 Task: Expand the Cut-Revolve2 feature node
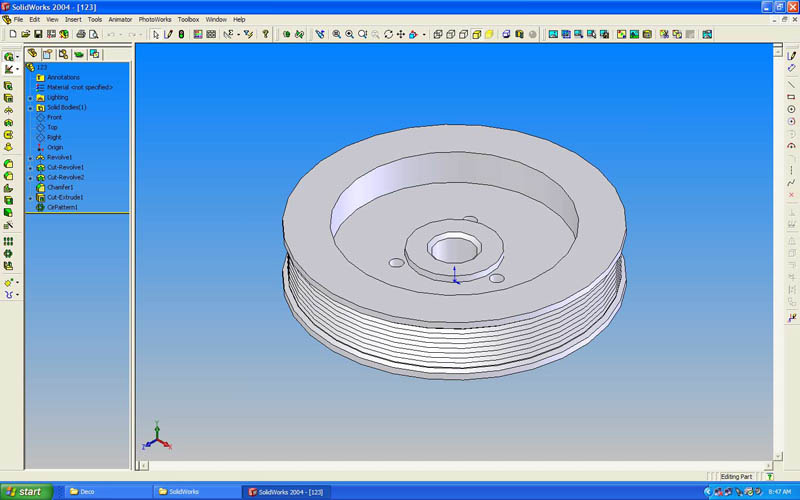30,178
